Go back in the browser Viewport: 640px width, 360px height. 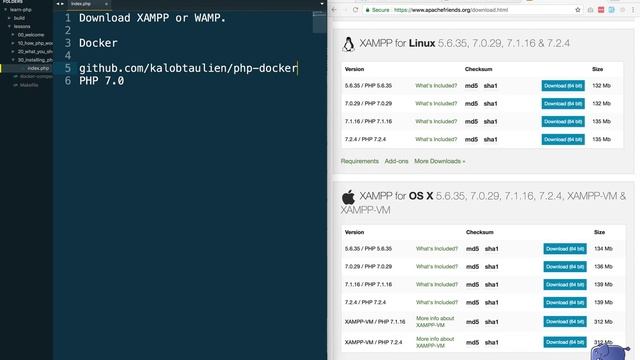[x=334, y=10]
